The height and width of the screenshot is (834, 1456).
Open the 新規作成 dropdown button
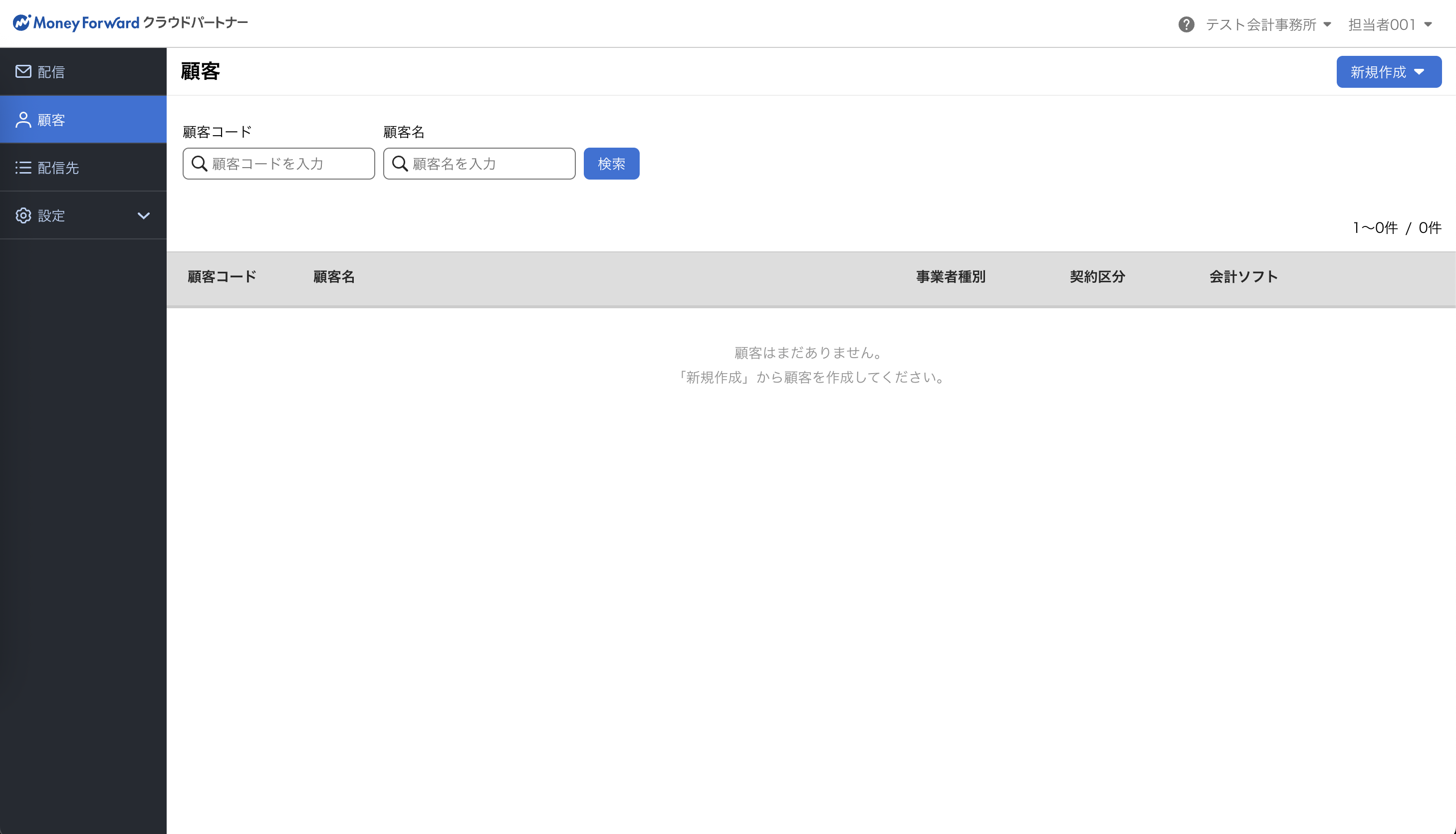tap(1388, 72)
